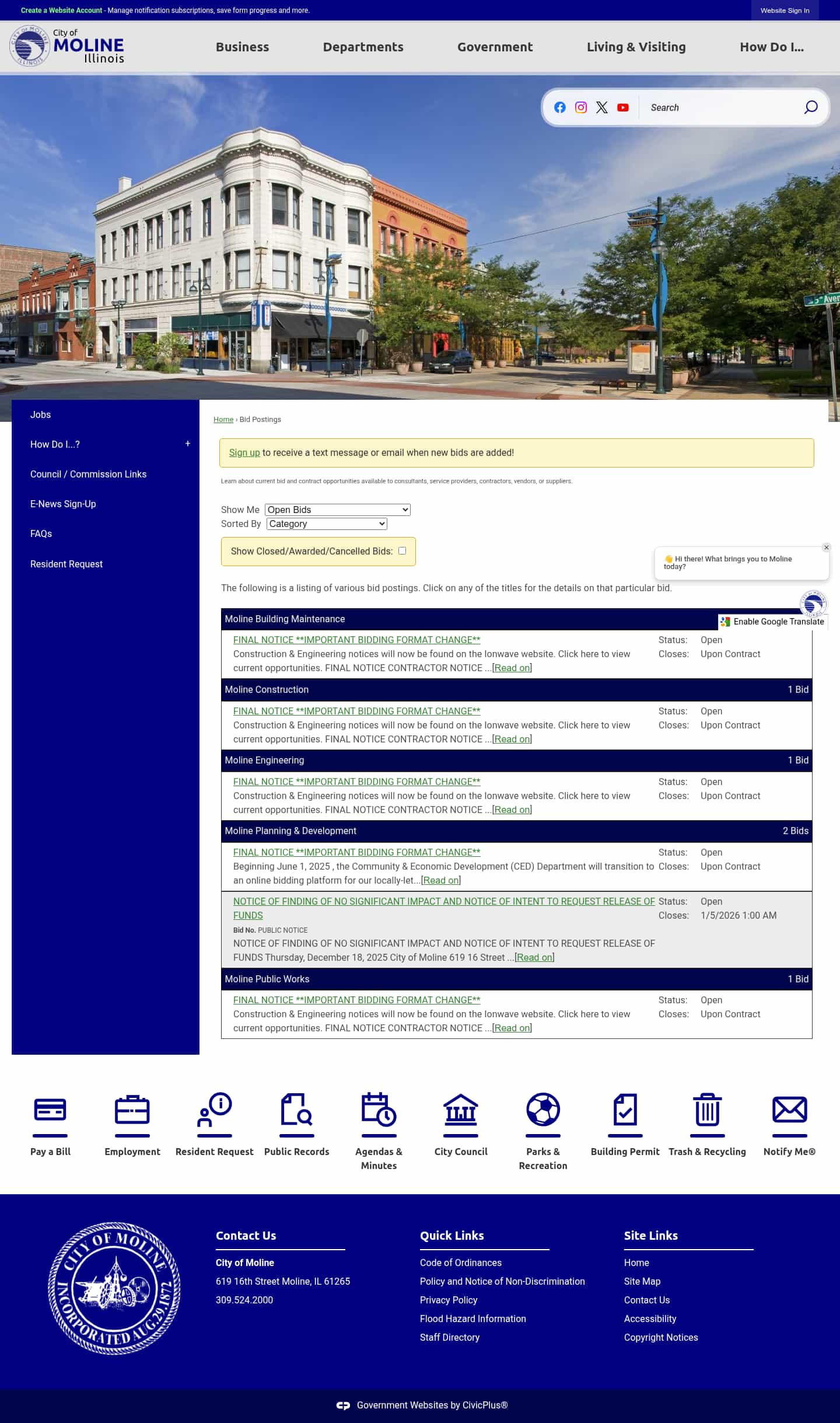
Task: Click the Create a Website Account link
Action: point(61,11)
